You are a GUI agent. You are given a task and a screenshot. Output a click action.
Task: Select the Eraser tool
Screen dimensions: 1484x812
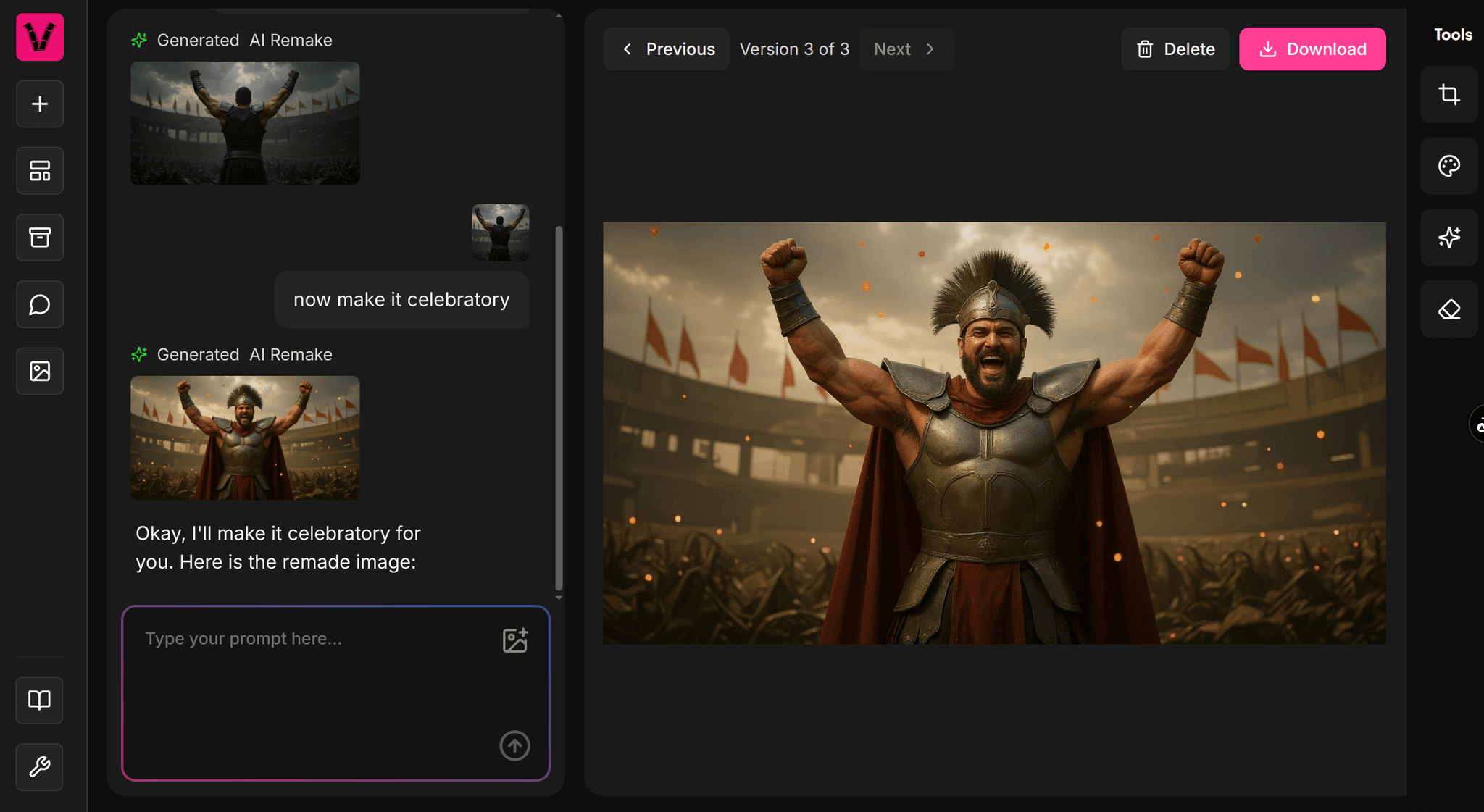pos(1448,310)
